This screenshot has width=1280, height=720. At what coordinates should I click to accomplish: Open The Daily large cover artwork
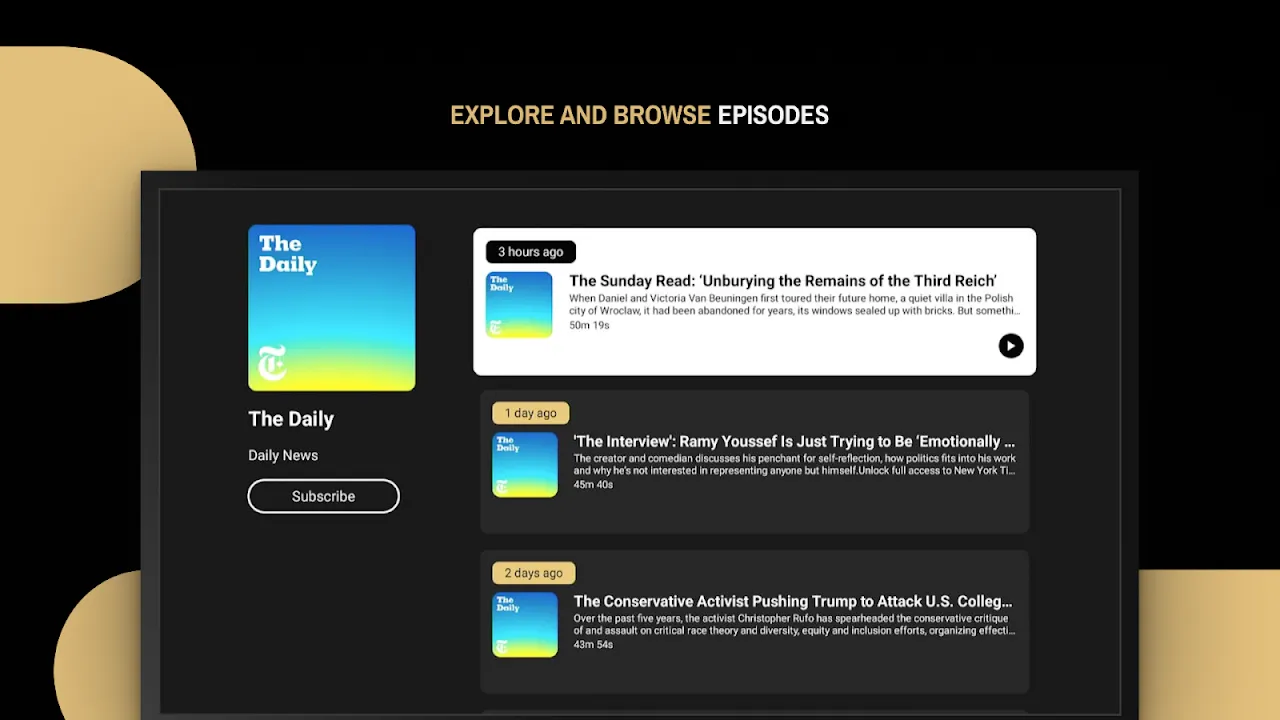[x=332, y=308]
